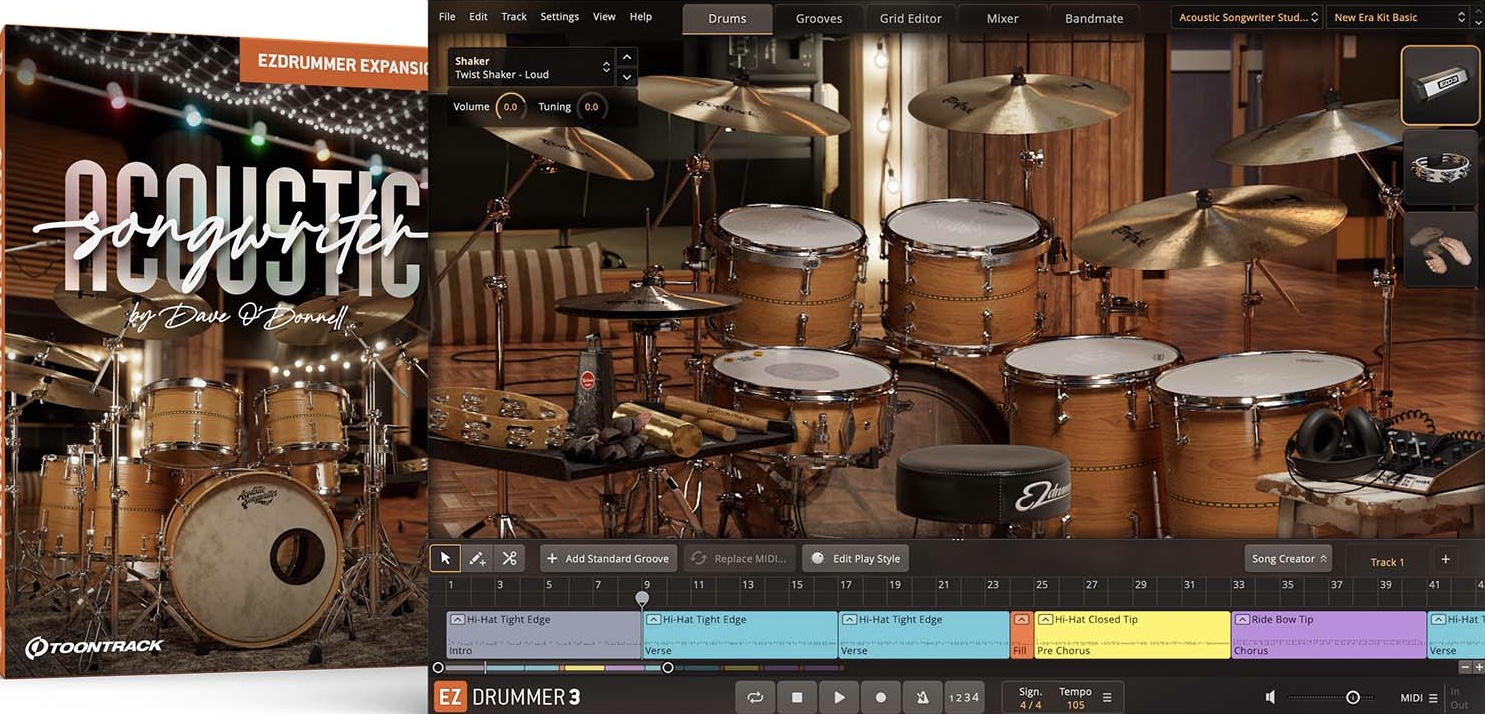
Task: Select the previous shaker articulation arrow
Action: pyautogui.click(x=626, y=57)
